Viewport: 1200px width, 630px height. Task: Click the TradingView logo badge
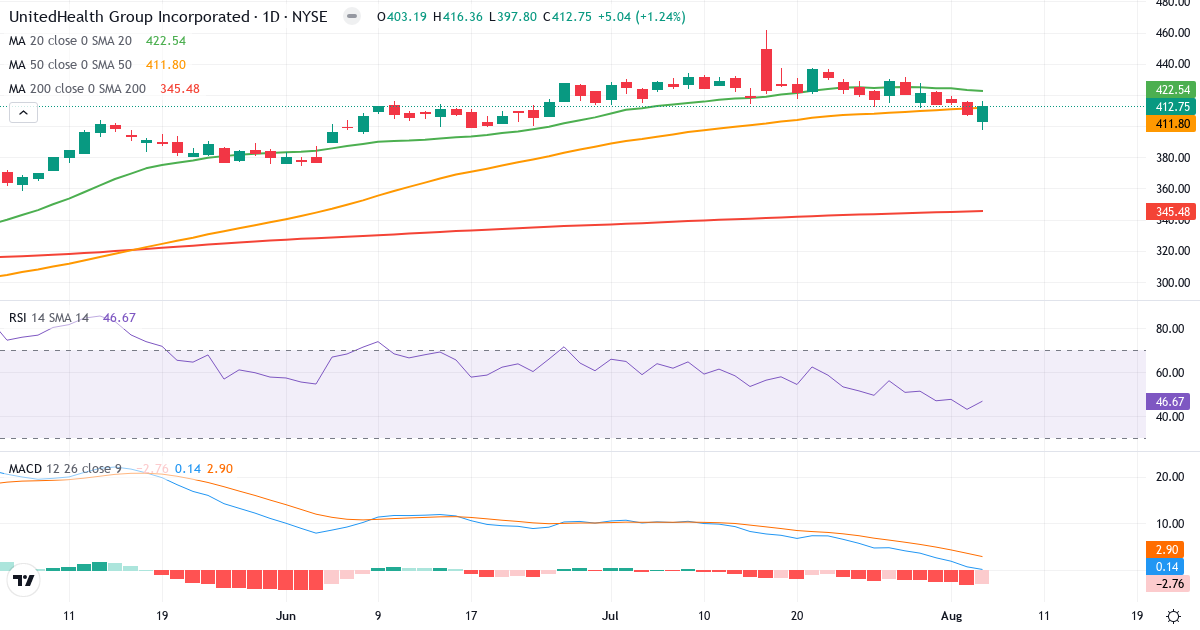coord(24,579)
